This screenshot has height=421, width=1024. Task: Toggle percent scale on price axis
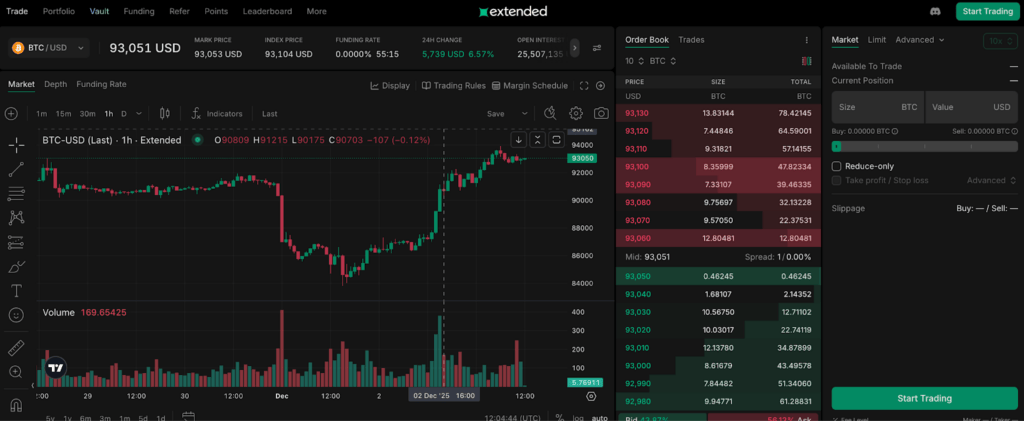pos(560,418)
